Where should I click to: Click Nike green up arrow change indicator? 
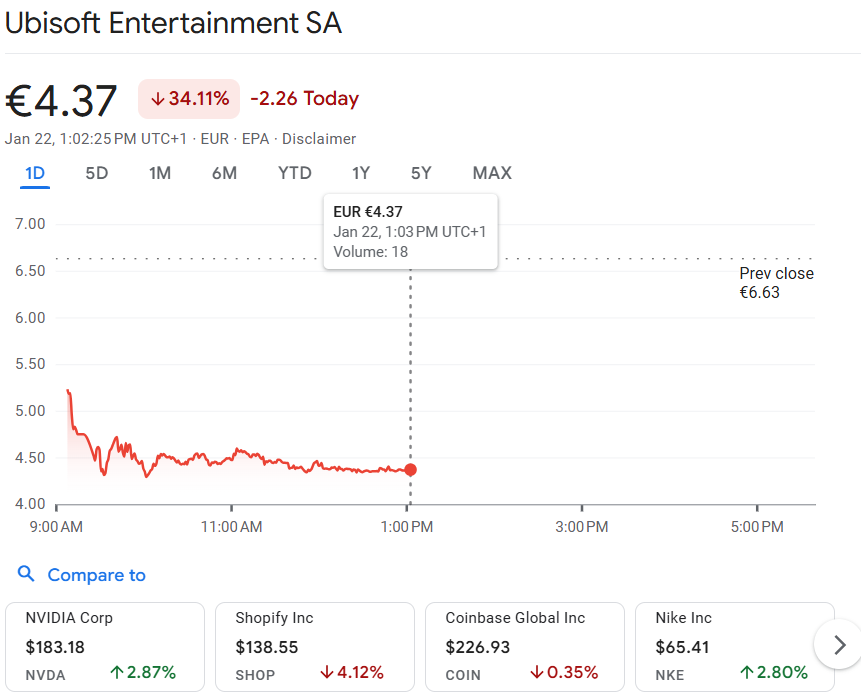[775, 672]
